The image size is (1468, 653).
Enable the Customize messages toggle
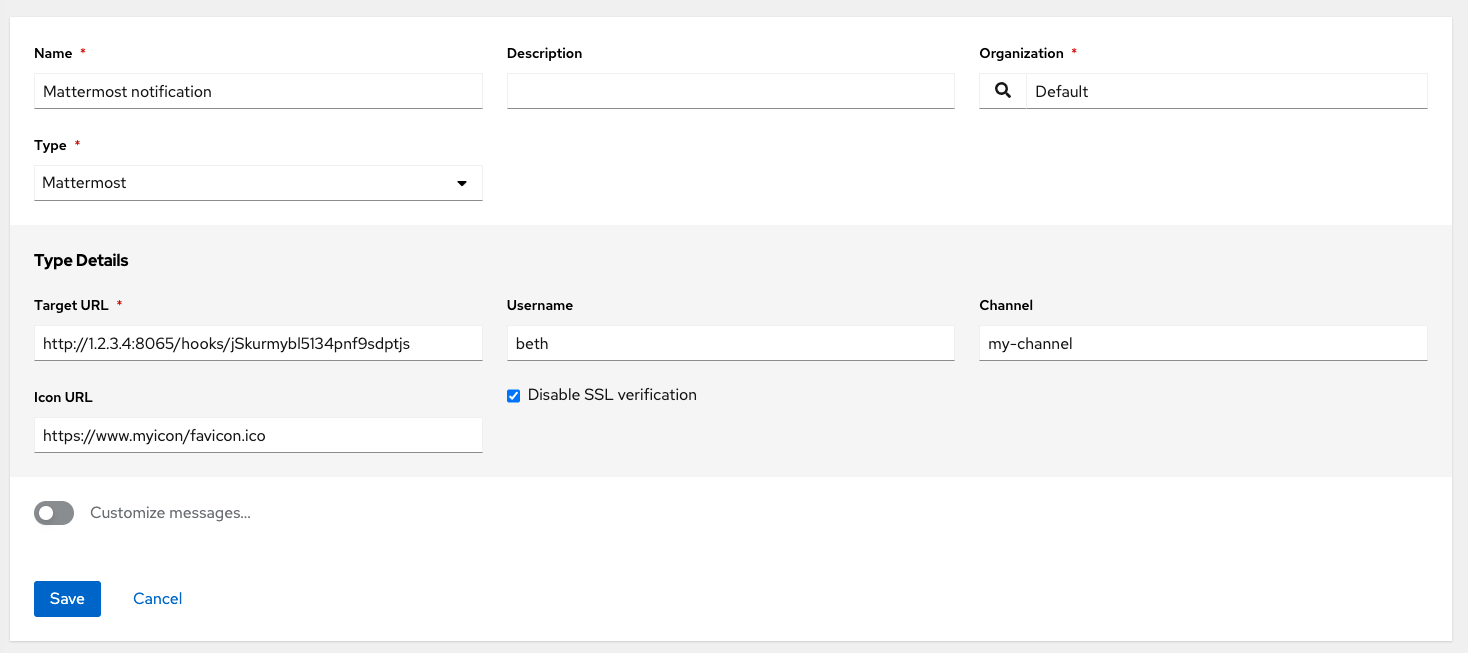pyautogui.click(x=53, y=512)
